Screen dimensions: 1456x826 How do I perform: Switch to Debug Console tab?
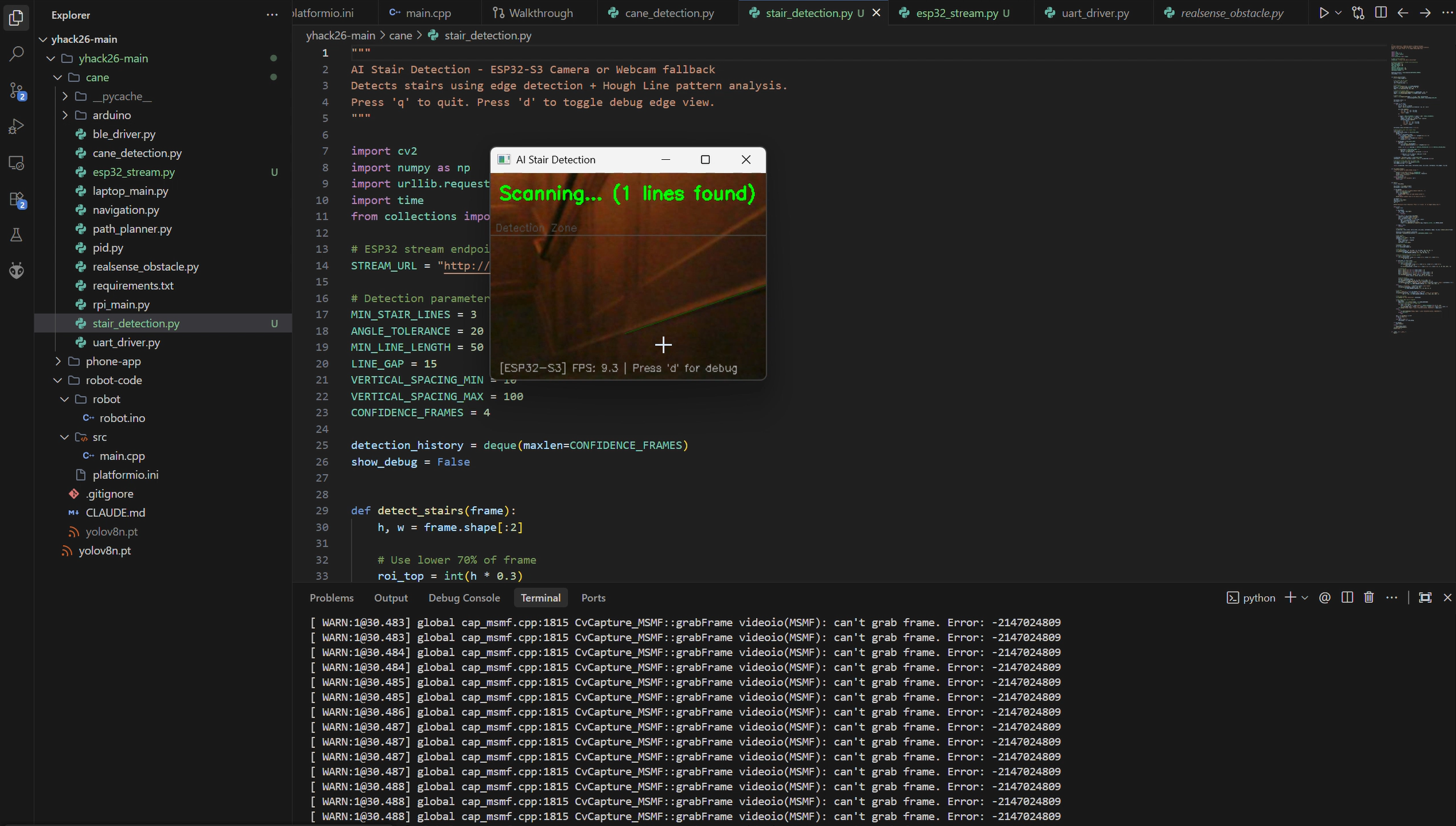[x=463, y=597]
